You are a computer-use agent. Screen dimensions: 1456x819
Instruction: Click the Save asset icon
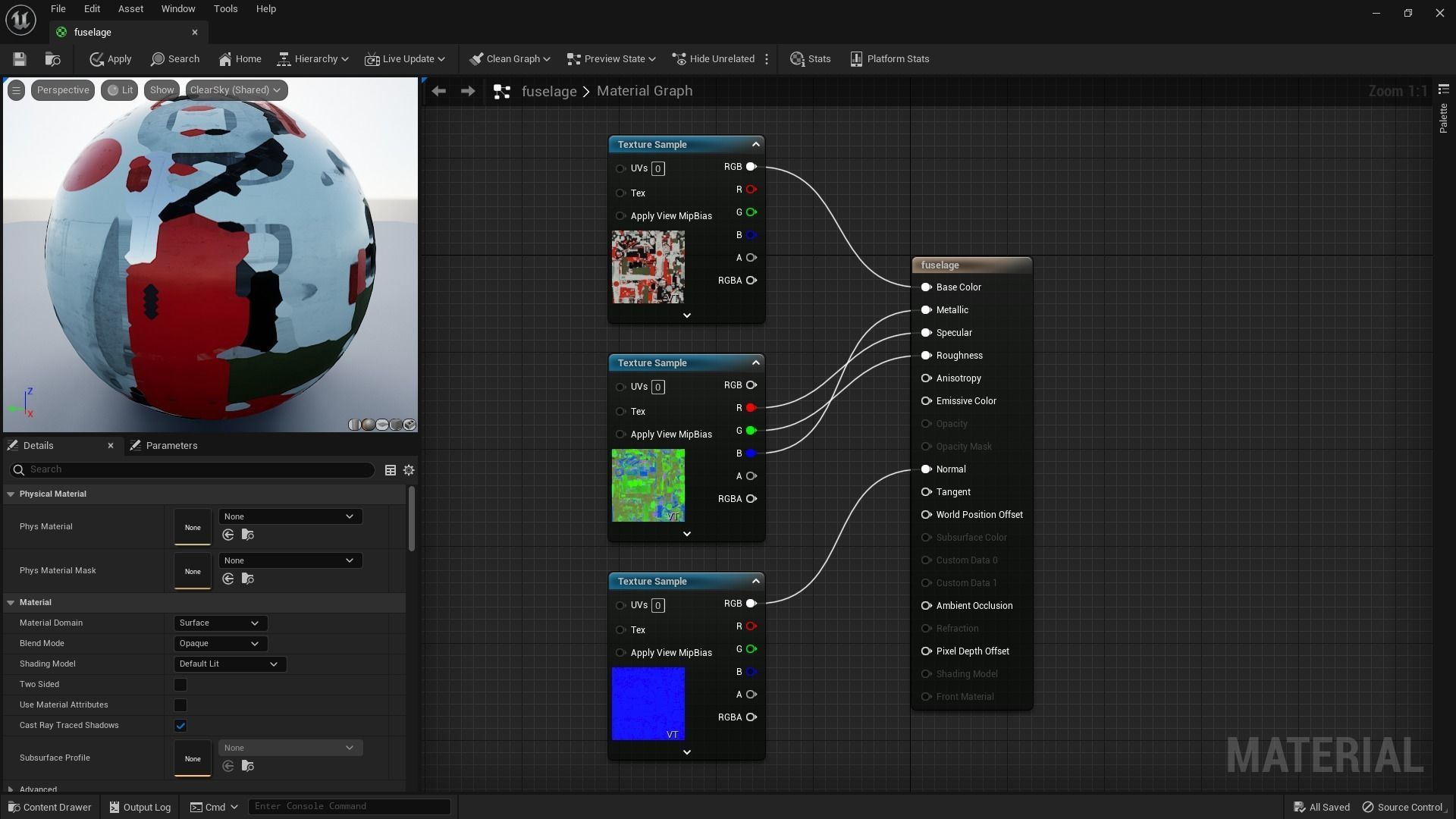[x=20, y=59]
